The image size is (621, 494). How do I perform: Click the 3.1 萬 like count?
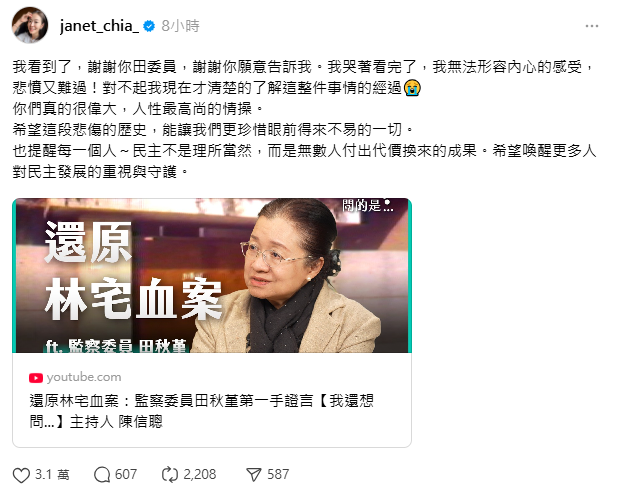(x=52, y=475)
